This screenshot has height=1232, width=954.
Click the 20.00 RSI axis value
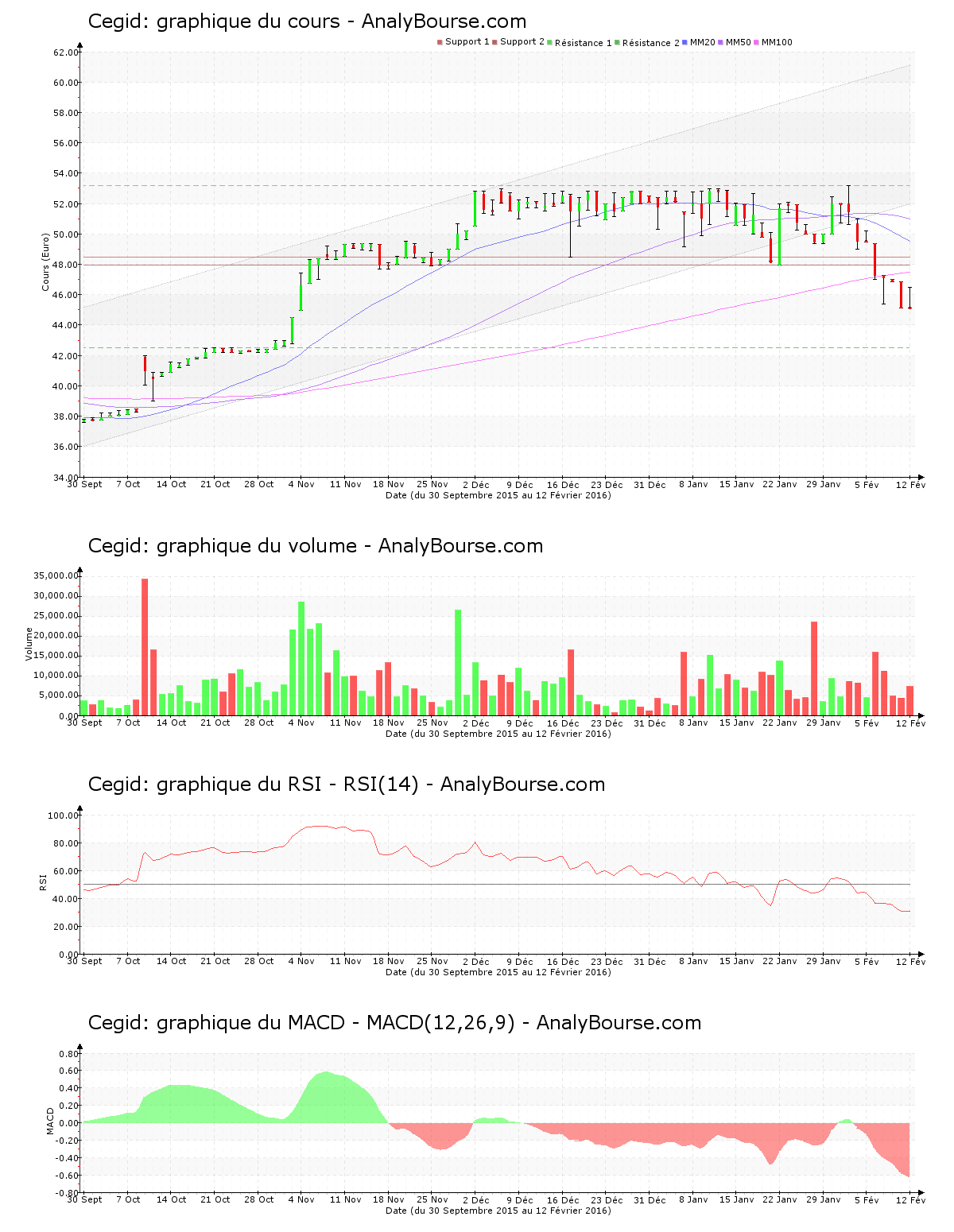66,927
